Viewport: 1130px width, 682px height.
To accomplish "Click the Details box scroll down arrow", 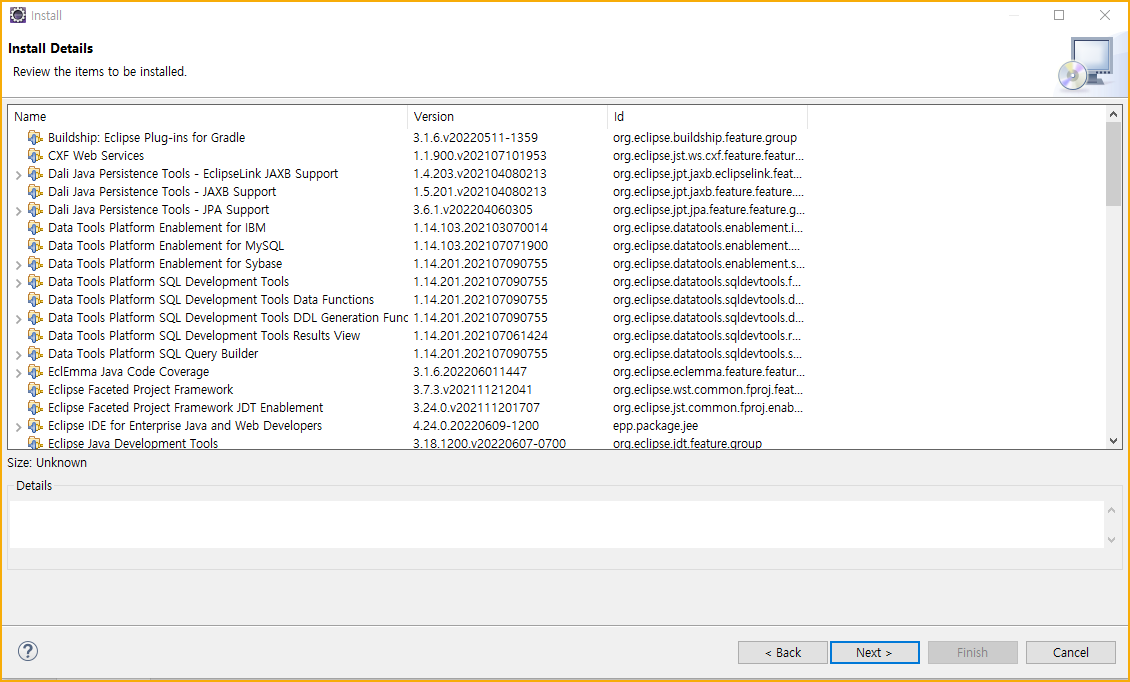I will 1111,539.
